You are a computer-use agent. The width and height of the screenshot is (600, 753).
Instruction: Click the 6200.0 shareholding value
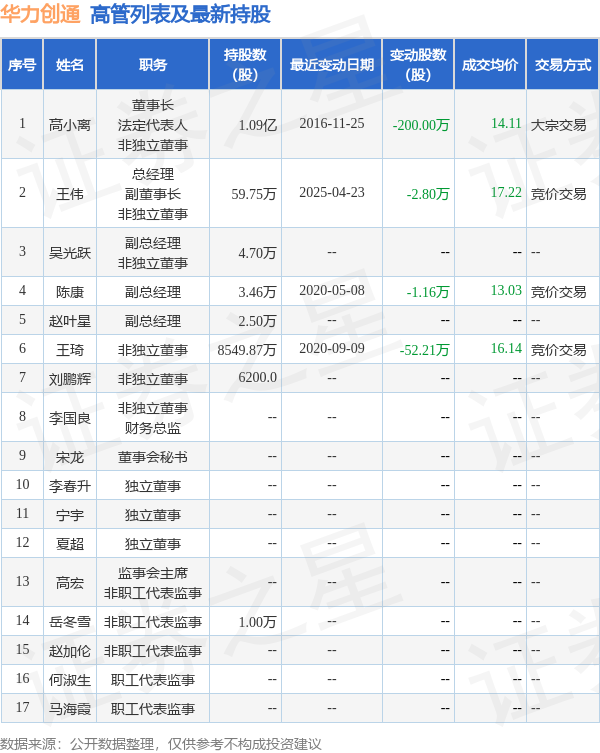[x=257, y=377]
